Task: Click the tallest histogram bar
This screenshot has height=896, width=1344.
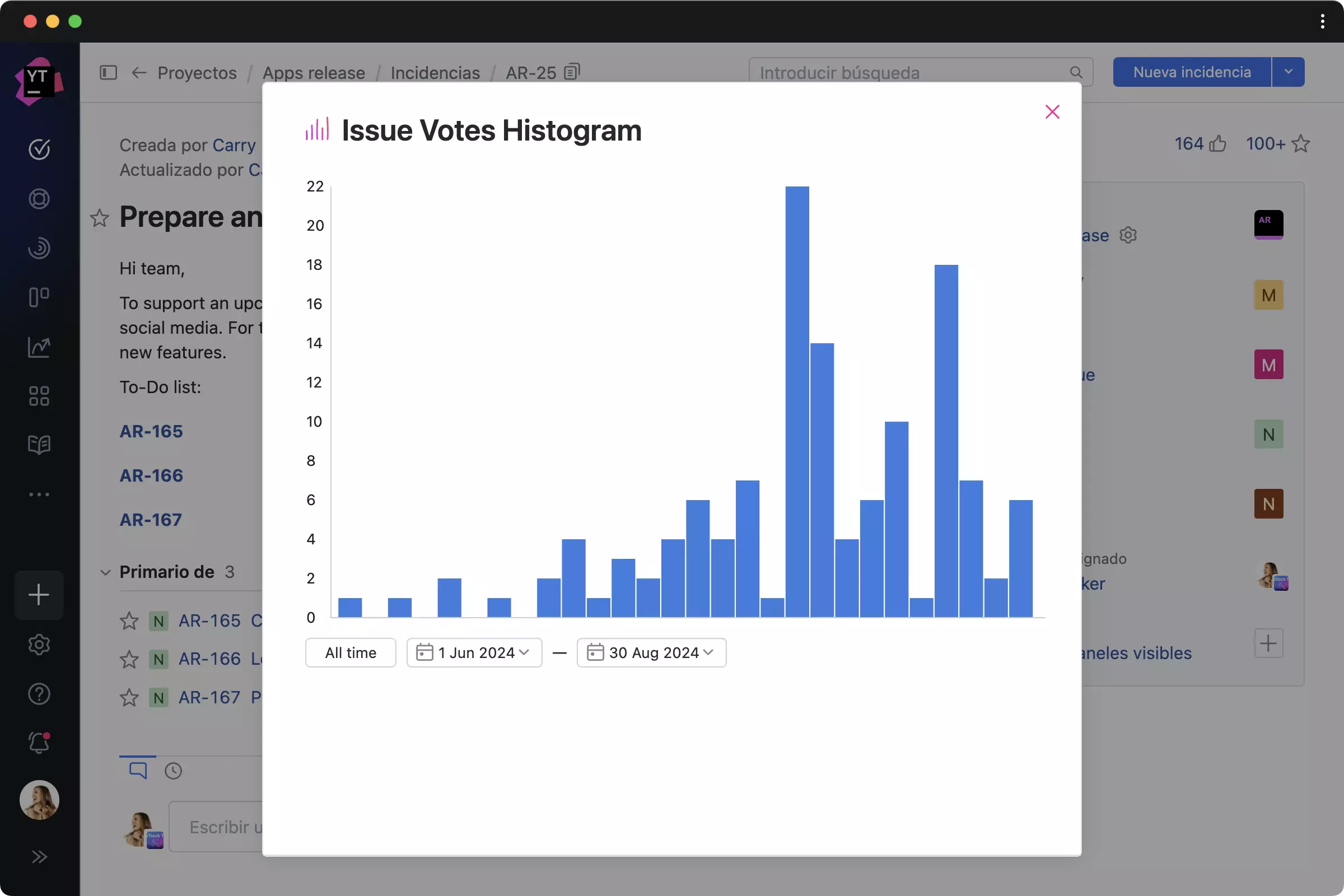Action: coord(797,400)
